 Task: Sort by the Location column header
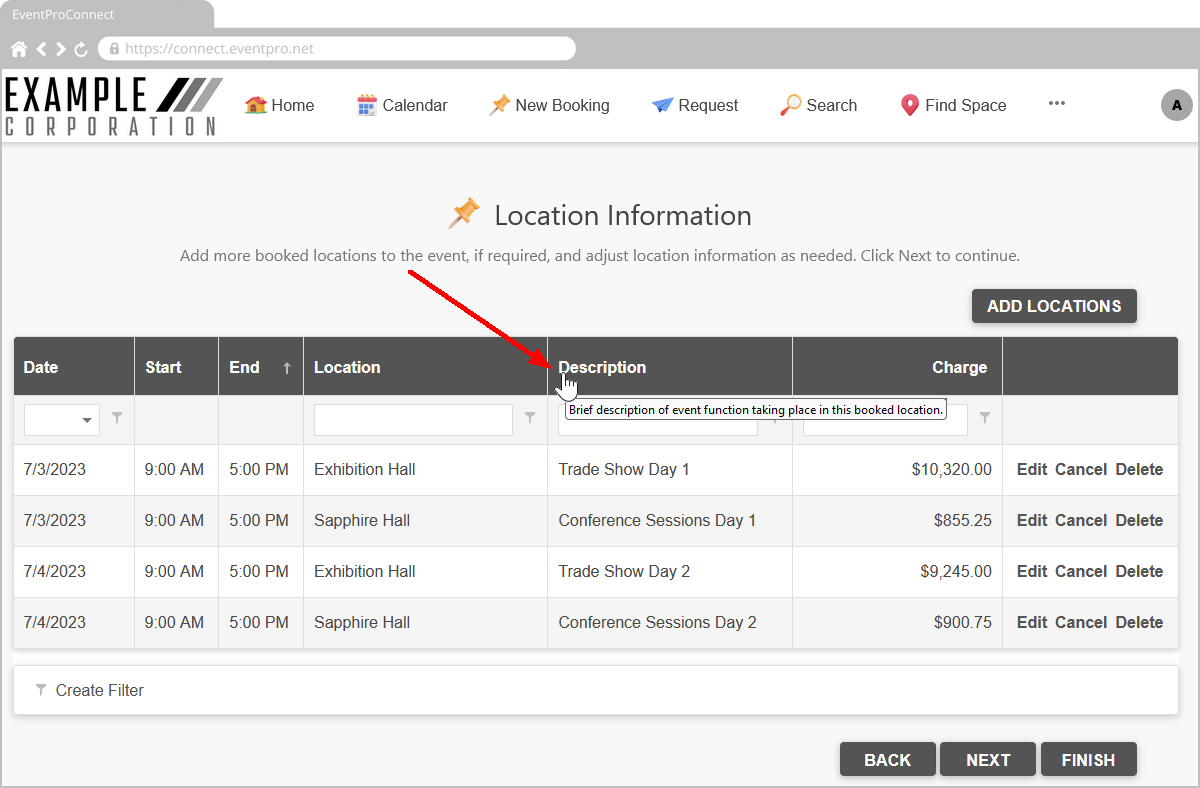coord(425,367)
